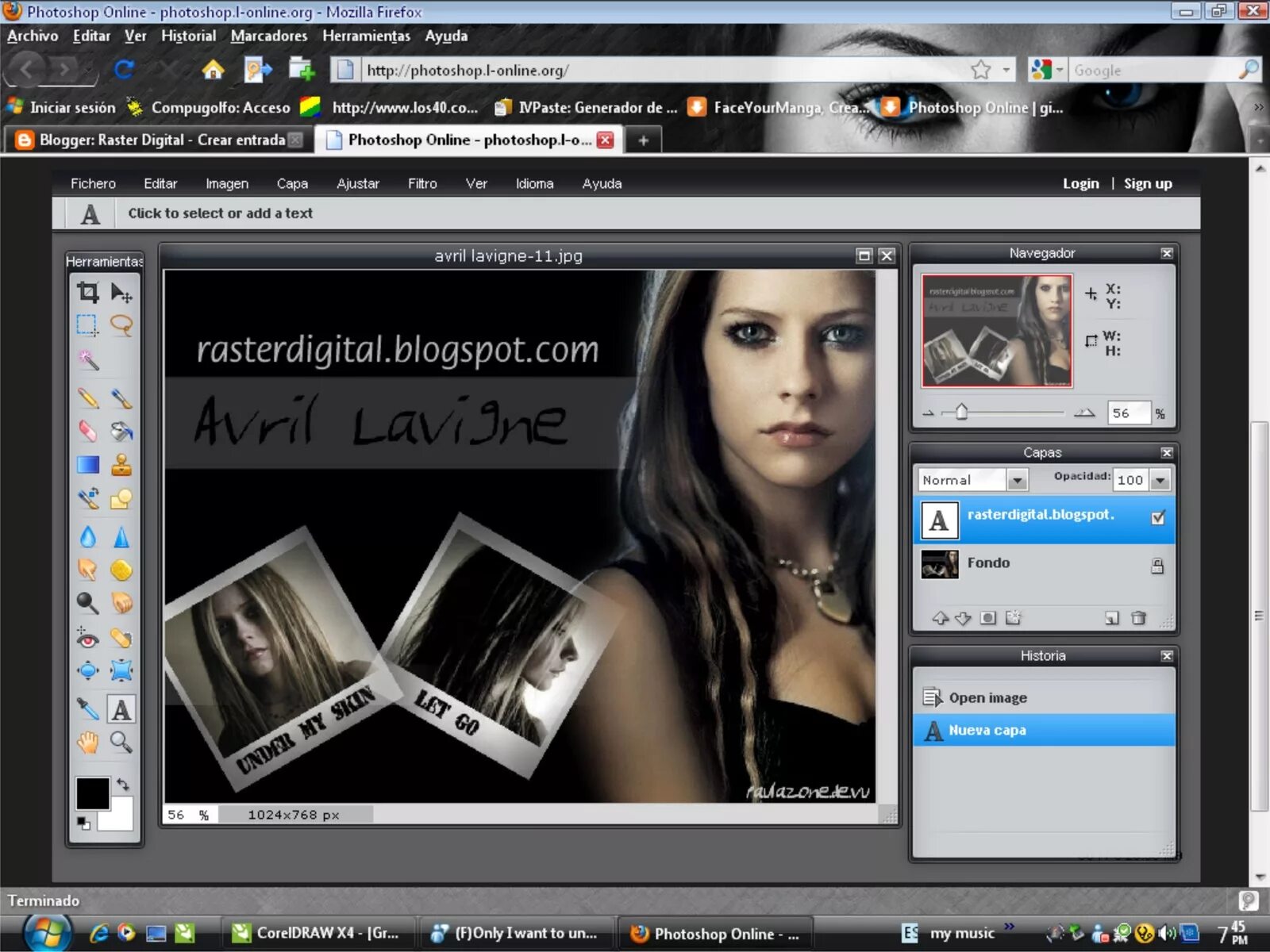This screenshot has width=1270, height=952.
Task: Move layer down arrow in Capas
Action: point(963,618)
